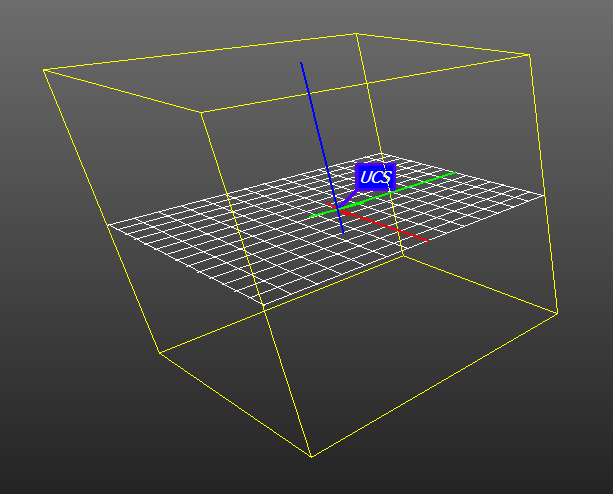Click the lower tip of the blue axis
613x494 pixels.
[344, 233]
